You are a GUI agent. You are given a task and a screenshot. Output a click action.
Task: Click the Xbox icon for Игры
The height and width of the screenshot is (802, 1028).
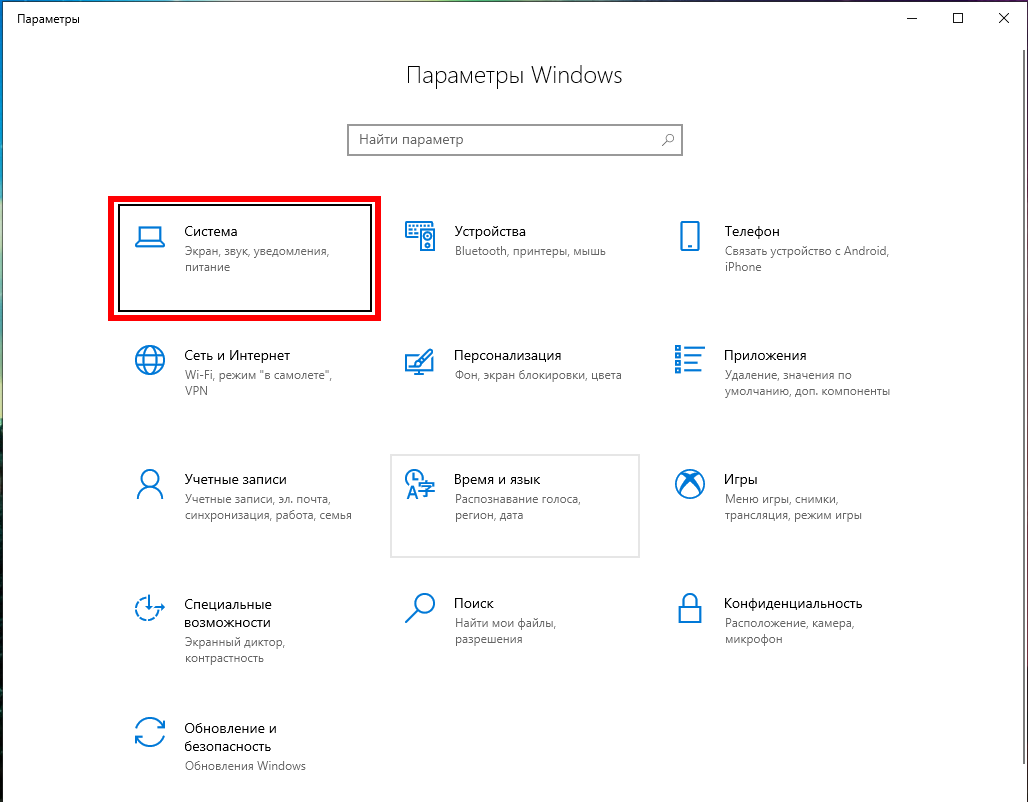pos(689,484)
